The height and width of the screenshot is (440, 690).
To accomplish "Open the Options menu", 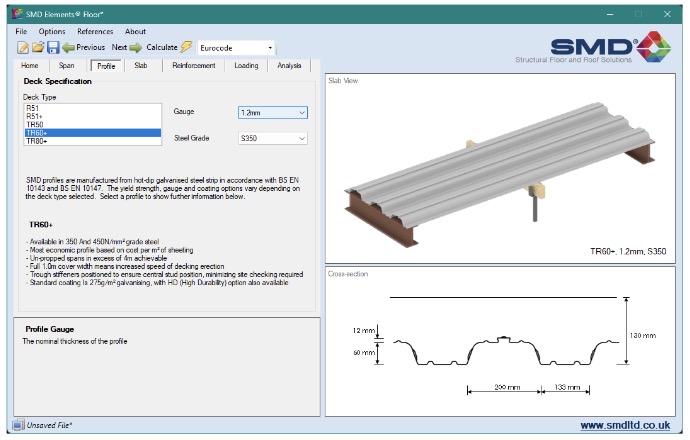I will coord(52,31).
